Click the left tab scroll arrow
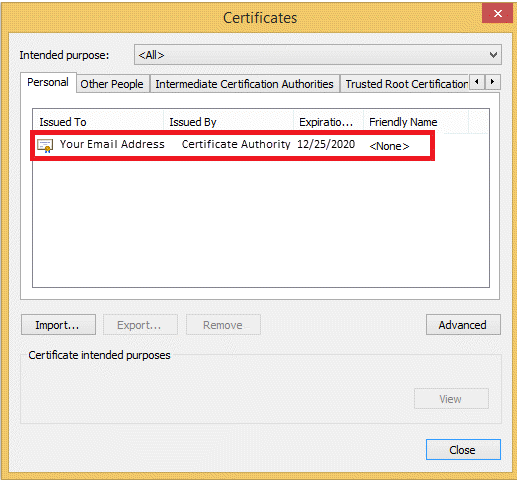This screenshot has height=480, width=517. click(x=477, y=82)
